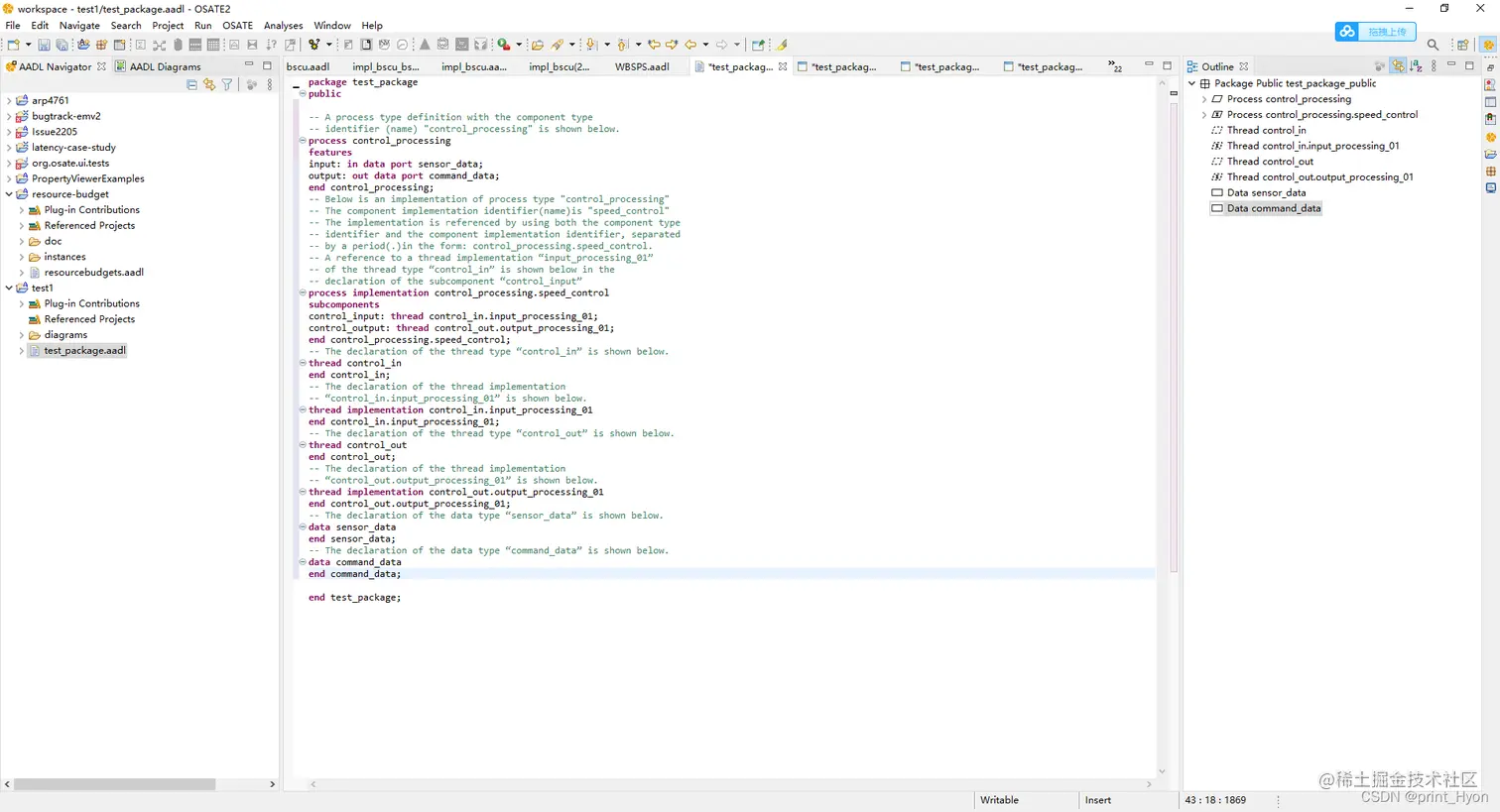
Task: Click the Restore icon atop right sidebar
Action: pos(1490,67)
